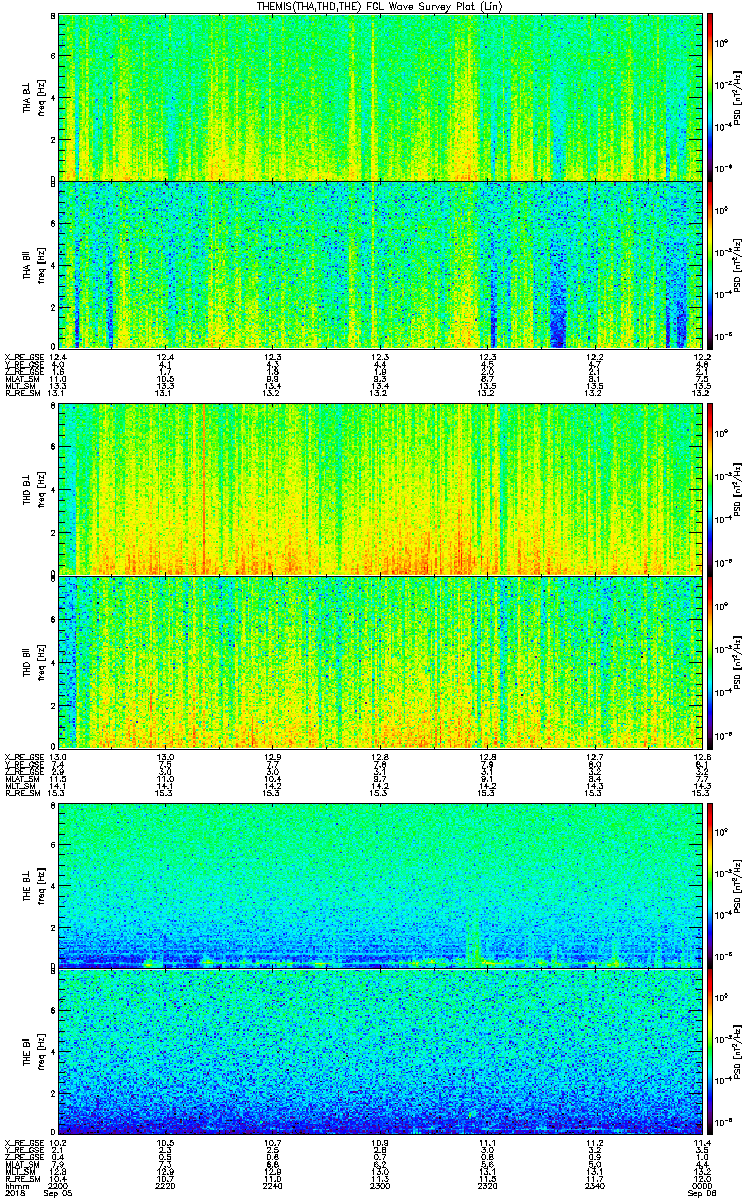This screenshot has height=1200, width=750.
Task: Click the PSD [nT²/Hz] label of THA B-perpendicular color bar
Action: pyautogui.click(x=738, y=97)
